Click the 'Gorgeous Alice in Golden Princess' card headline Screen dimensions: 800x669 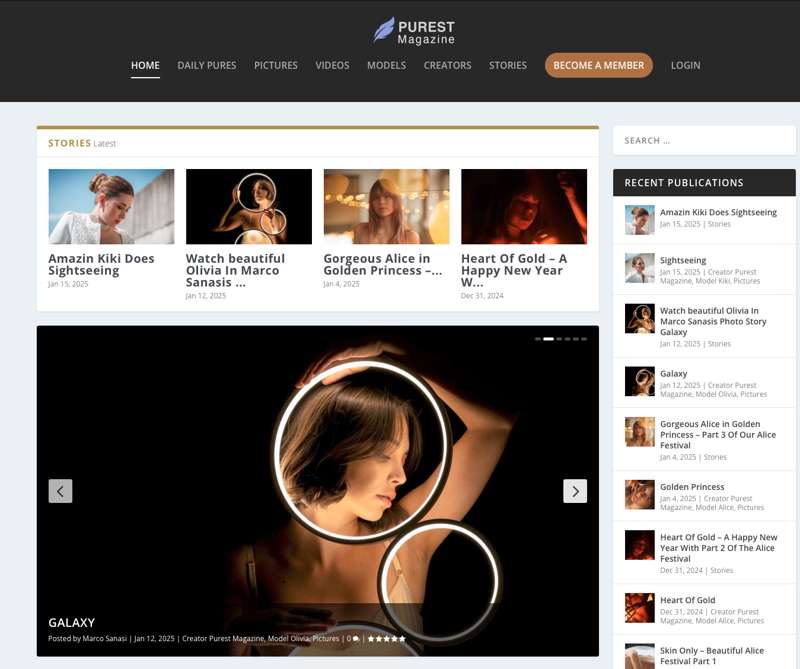(x=383, y=264)
